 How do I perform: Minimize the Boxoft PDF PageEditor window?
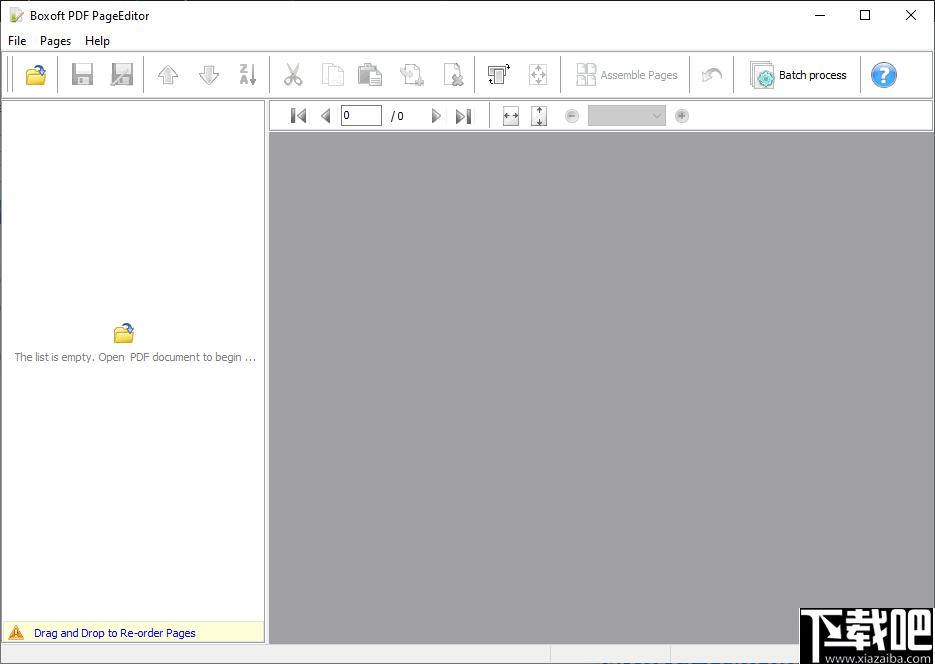coord(820,15)
